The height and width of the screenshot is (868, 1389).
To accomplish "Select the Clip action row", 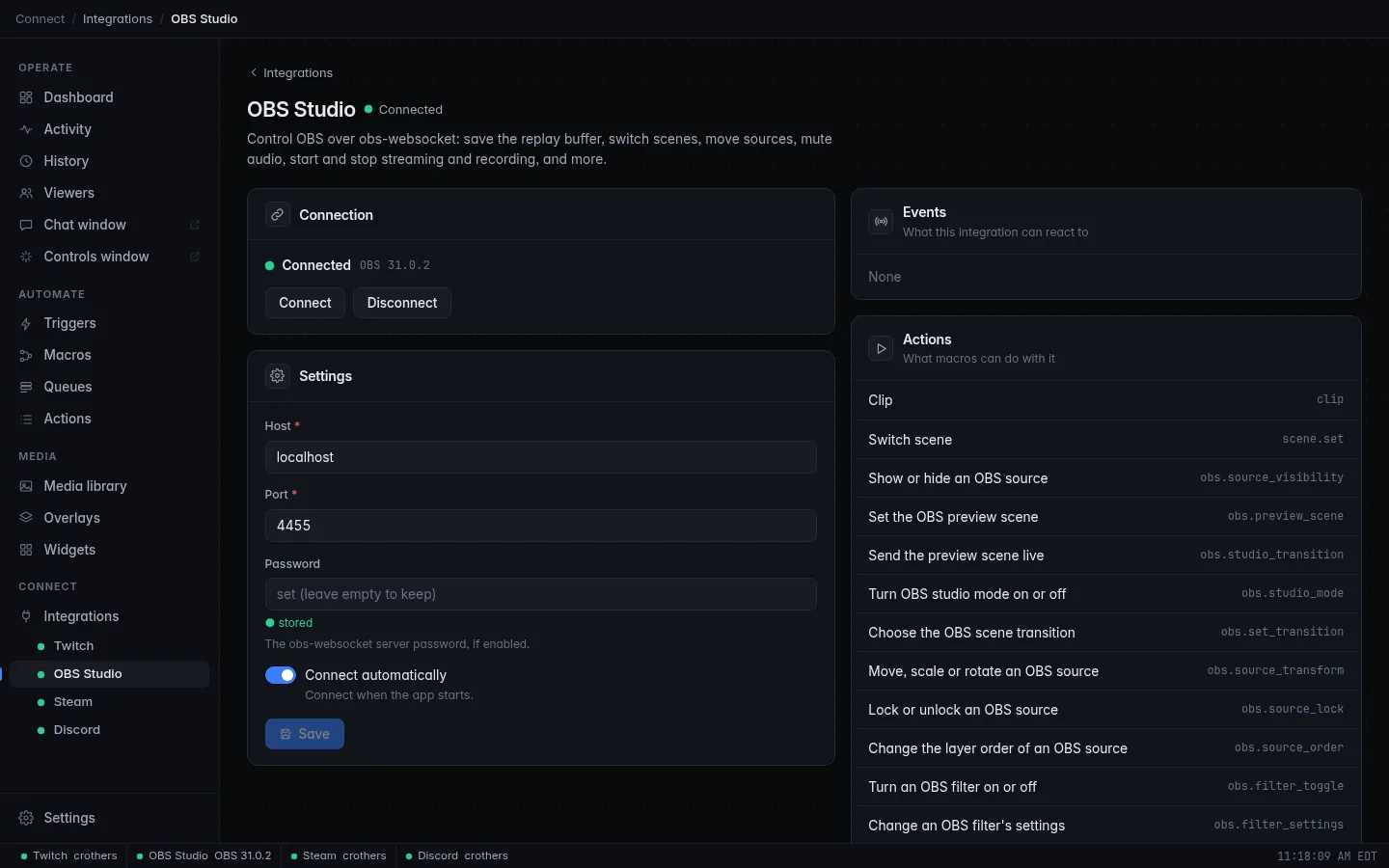I will click(1106, 400).
